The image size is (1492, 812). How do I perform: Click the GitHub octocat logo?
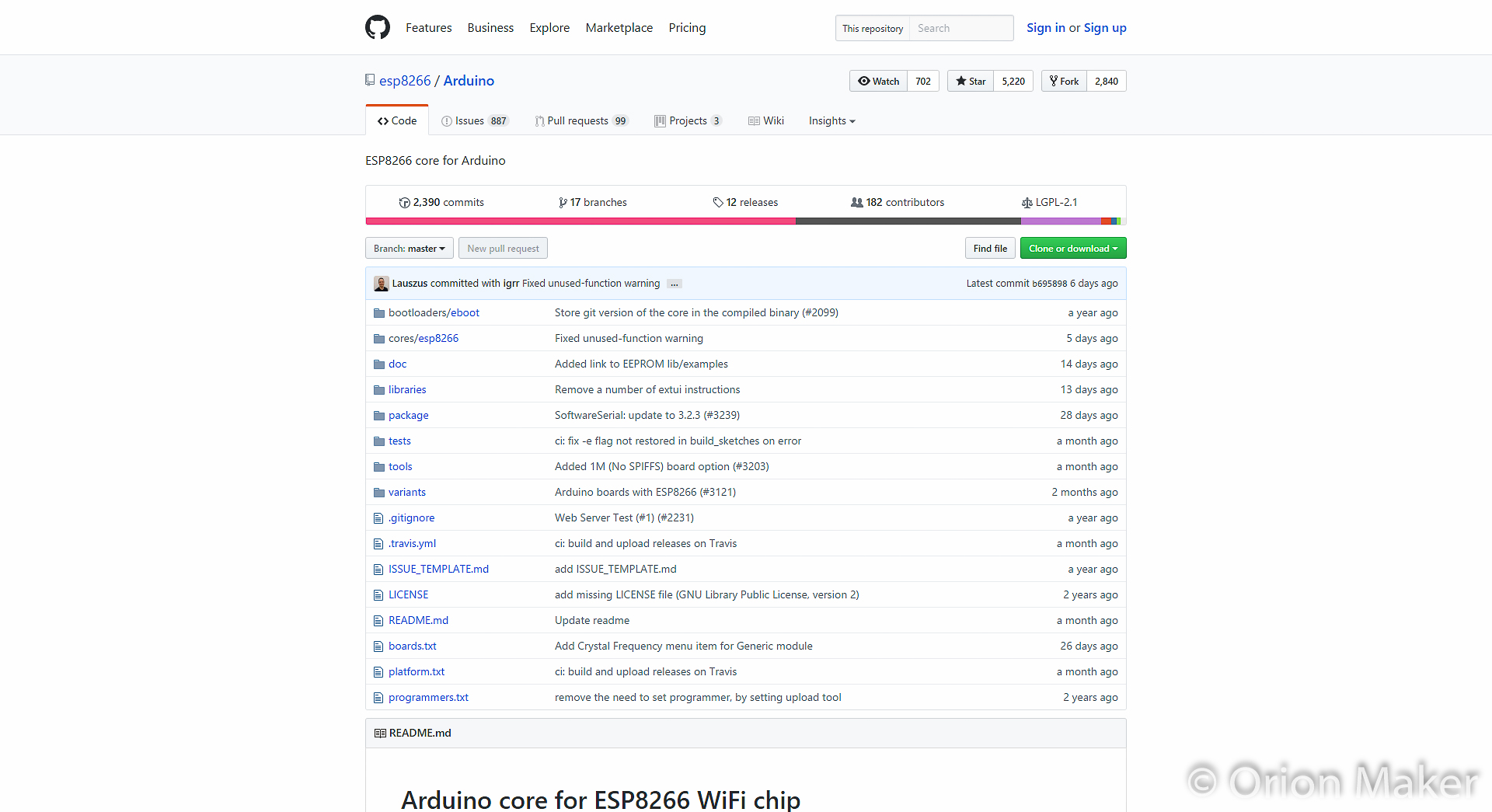378,27
